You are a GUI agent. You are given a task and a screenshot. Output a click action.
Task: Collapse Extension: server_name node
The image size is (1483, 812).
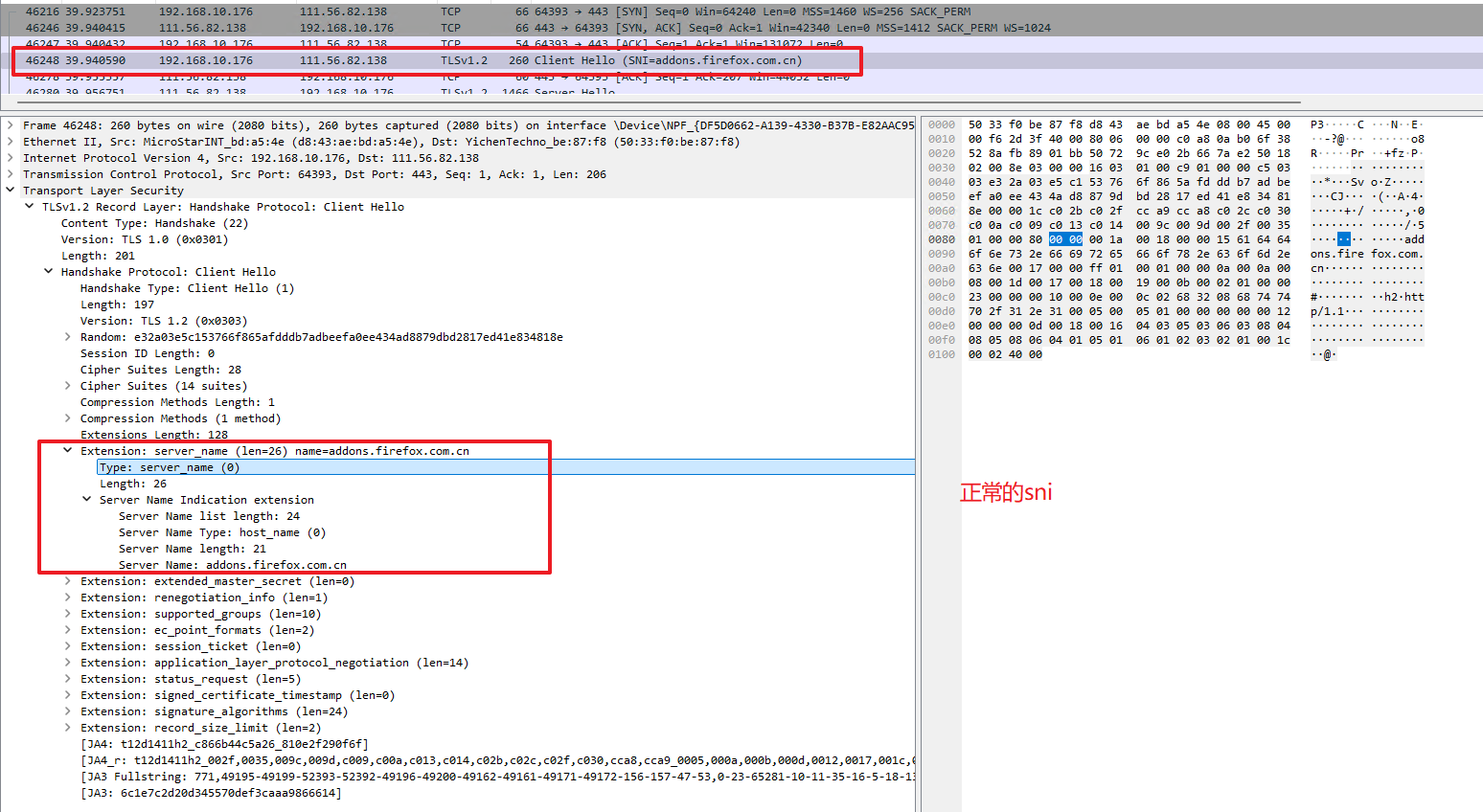(x=68, y=451)
